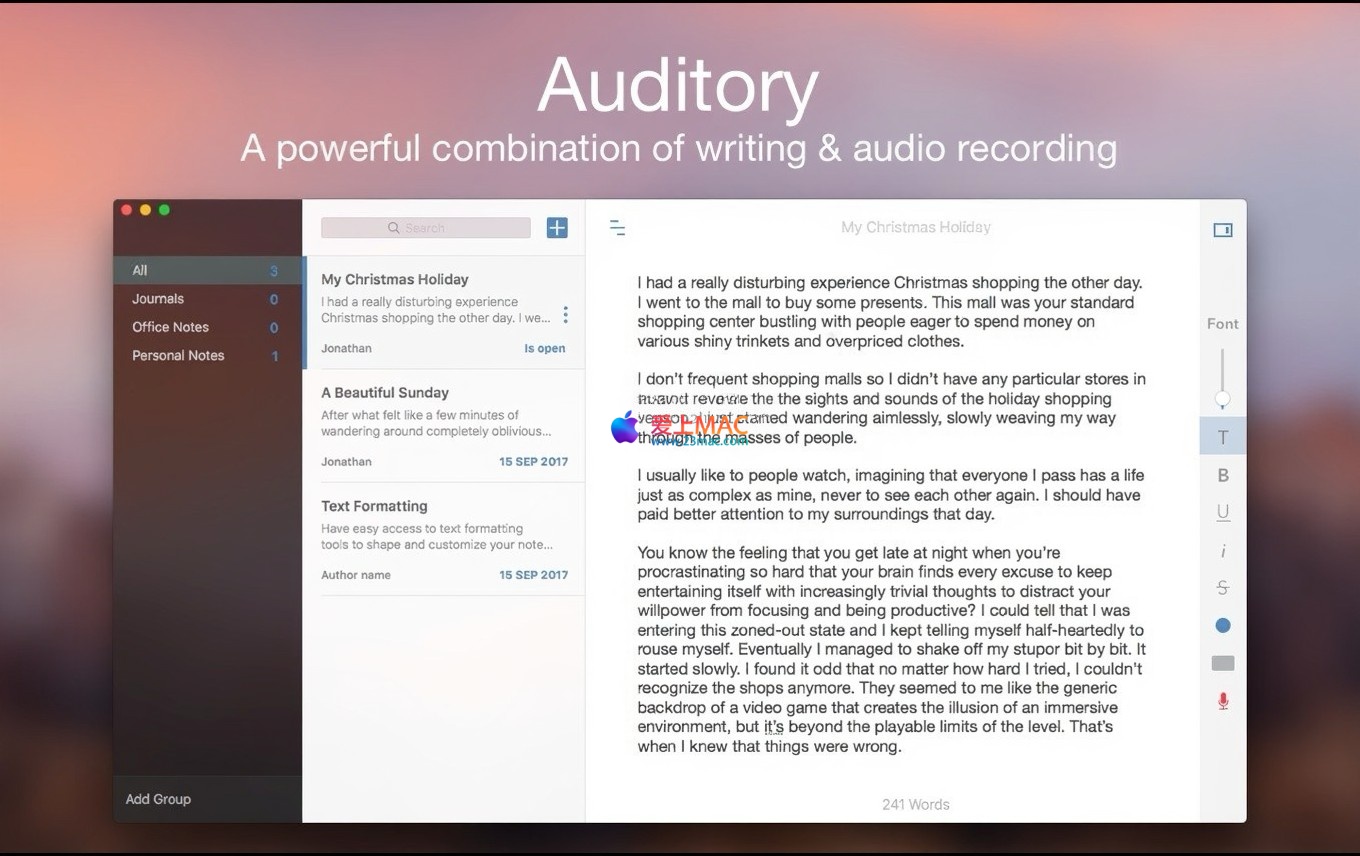
Task: Select the T text style icon
Action: tap(1222, 437)
